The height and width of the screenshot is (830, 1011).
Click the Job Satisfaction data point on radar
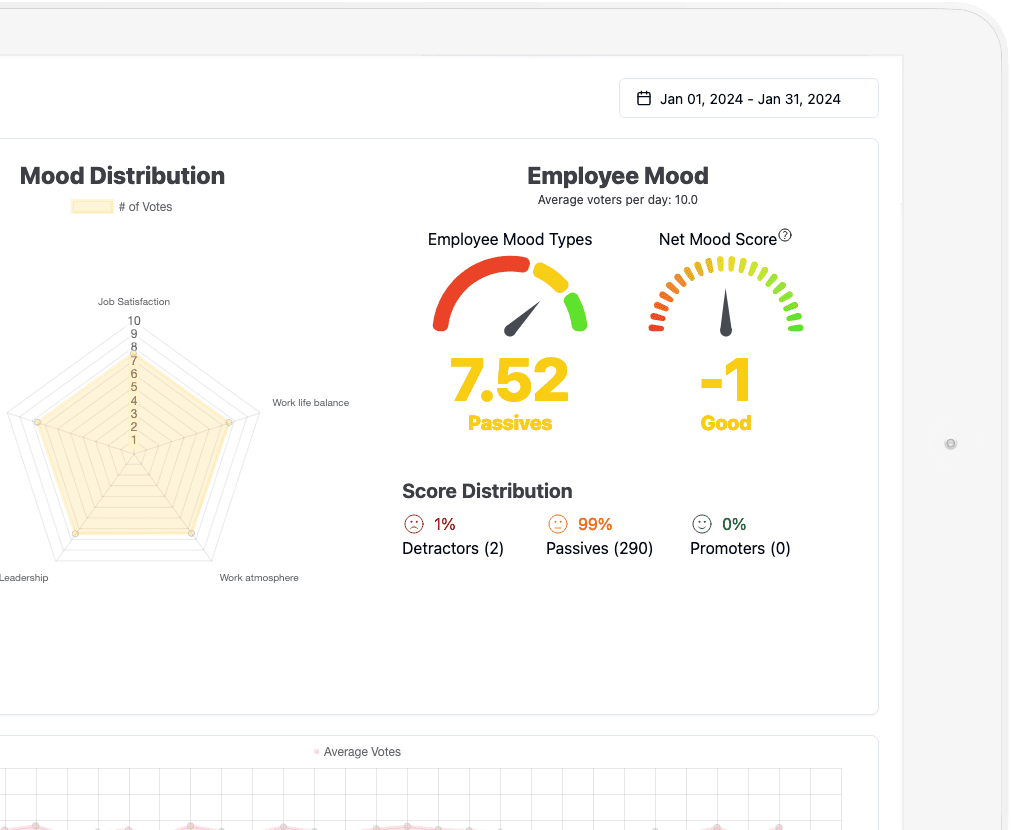(x=134, y=355)
